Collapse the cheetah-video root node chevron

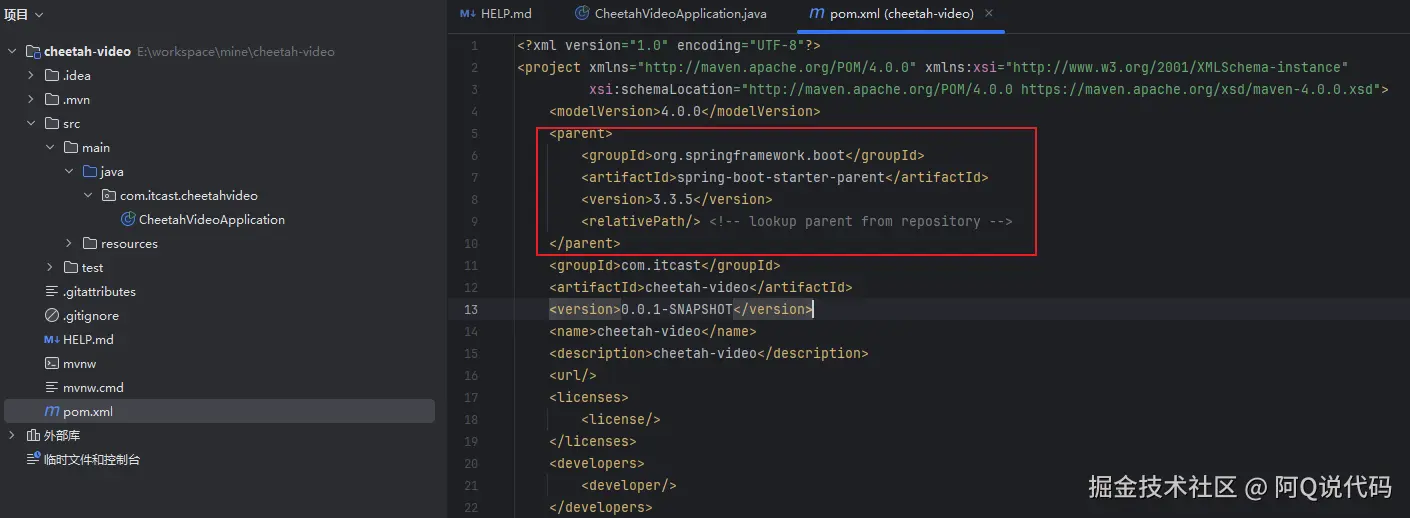point(12,52)
